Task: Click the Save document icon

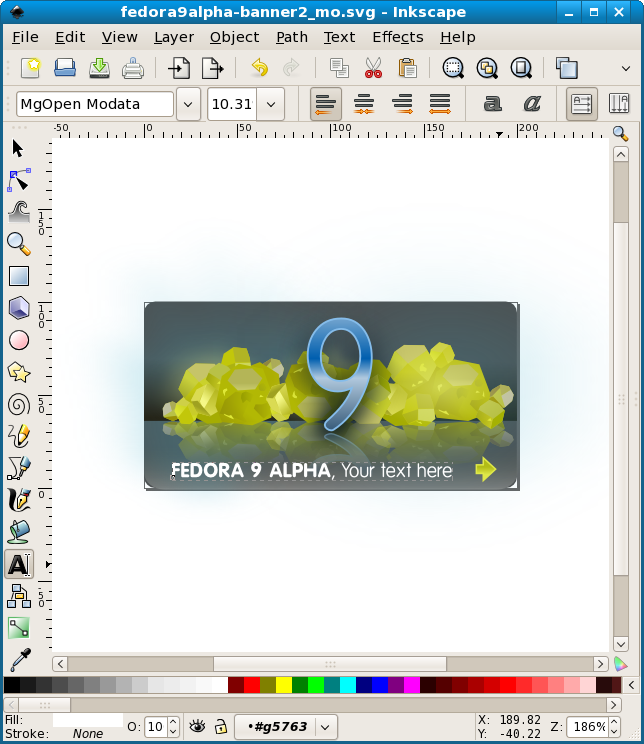Action: (99, 68)
